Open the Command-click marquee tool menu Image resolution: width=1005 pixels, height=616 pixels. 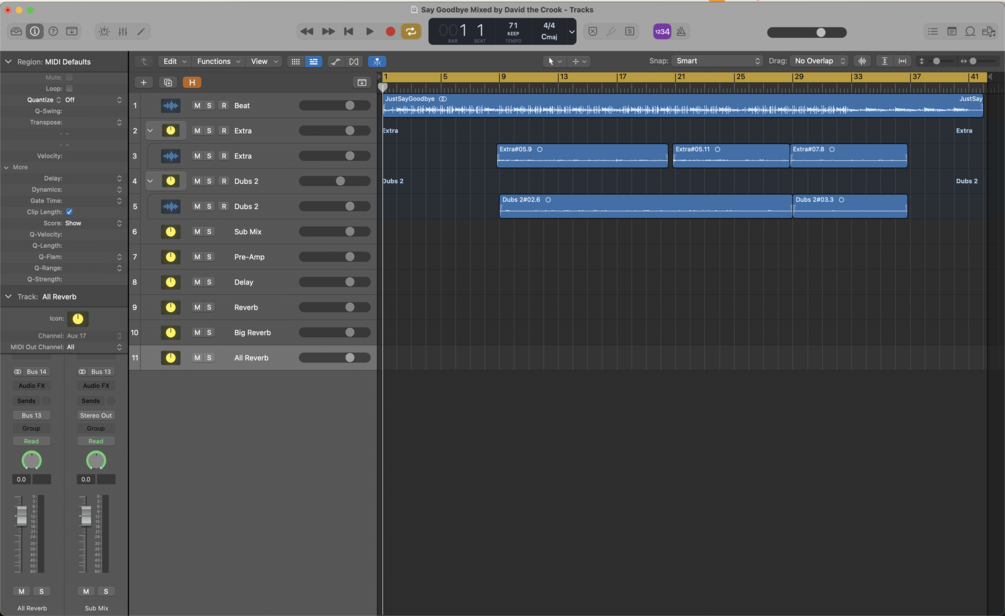pos(579,62)
